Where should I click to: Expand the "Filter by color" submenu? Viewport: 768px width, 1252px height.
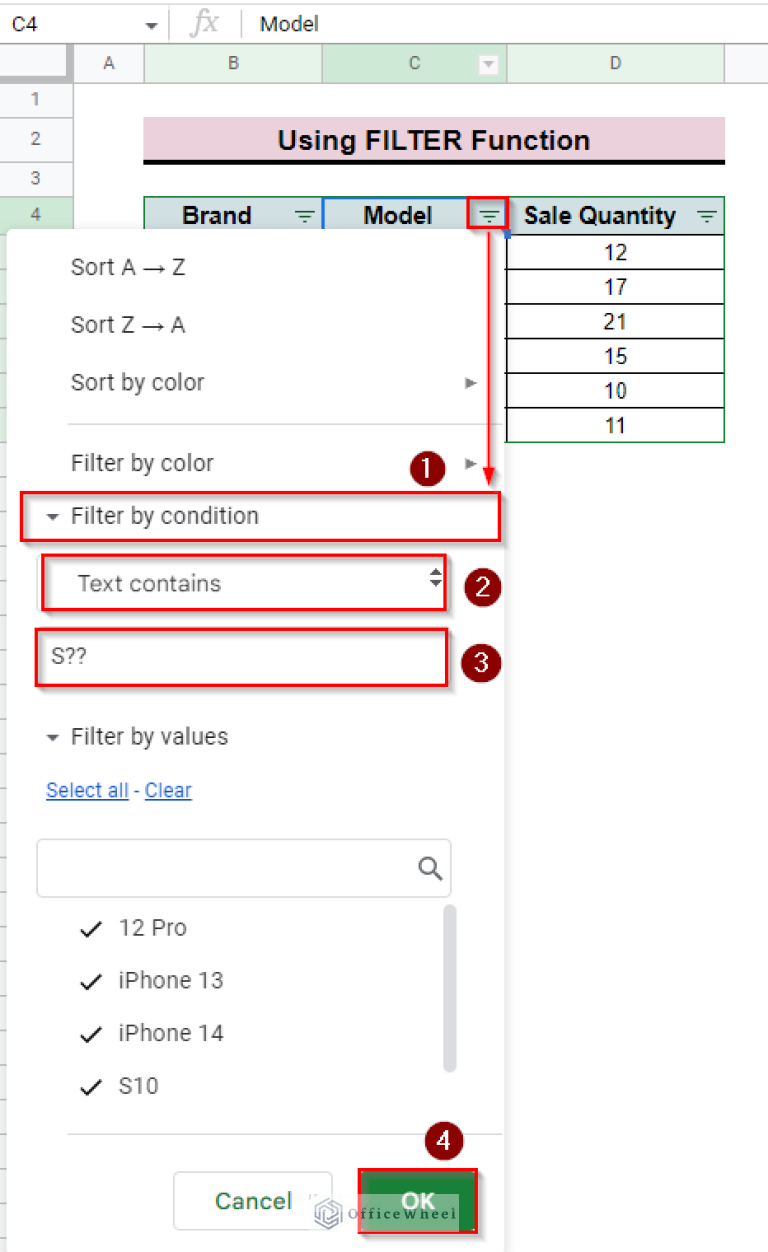click(468, 463)
